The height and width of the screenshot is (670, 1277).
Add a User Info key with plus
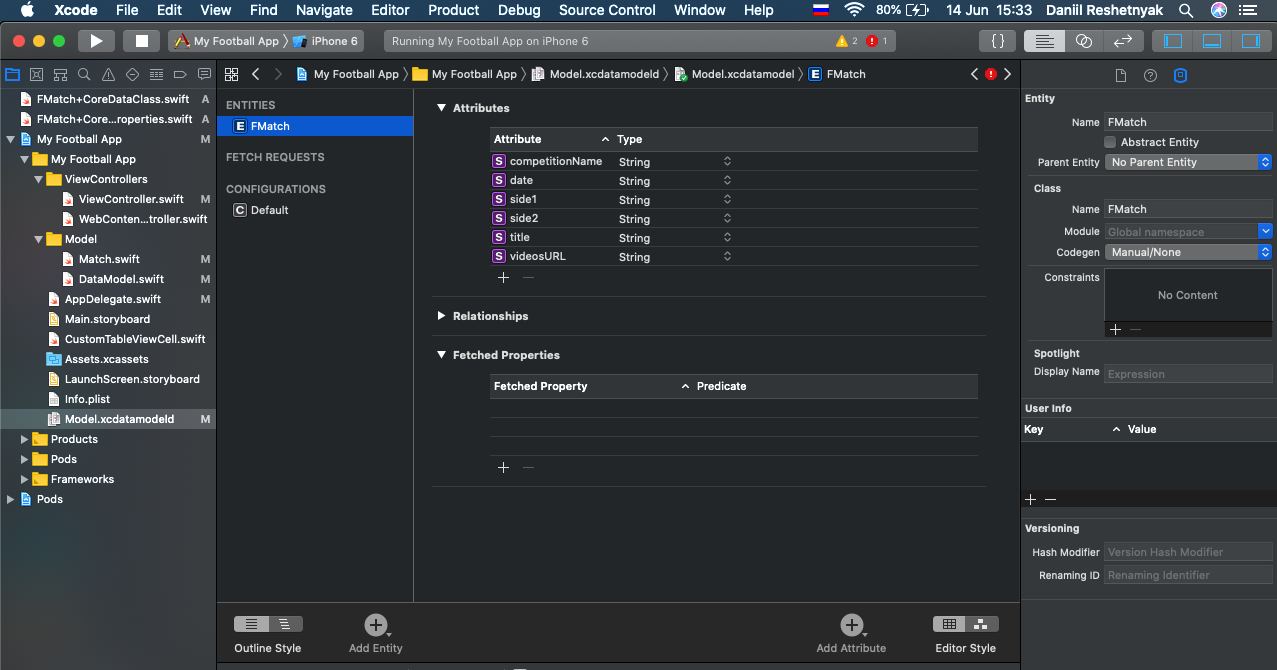pos(1031,499)
